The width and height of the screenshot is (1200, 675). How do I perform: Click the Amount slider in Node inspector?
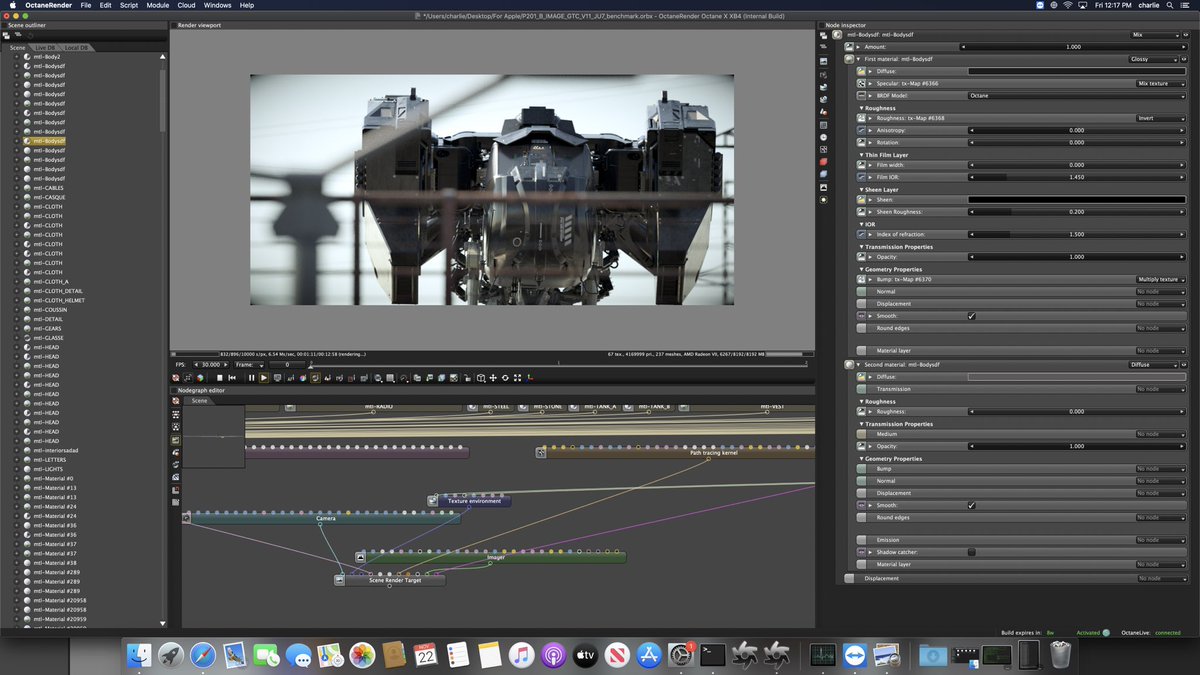1073,47
